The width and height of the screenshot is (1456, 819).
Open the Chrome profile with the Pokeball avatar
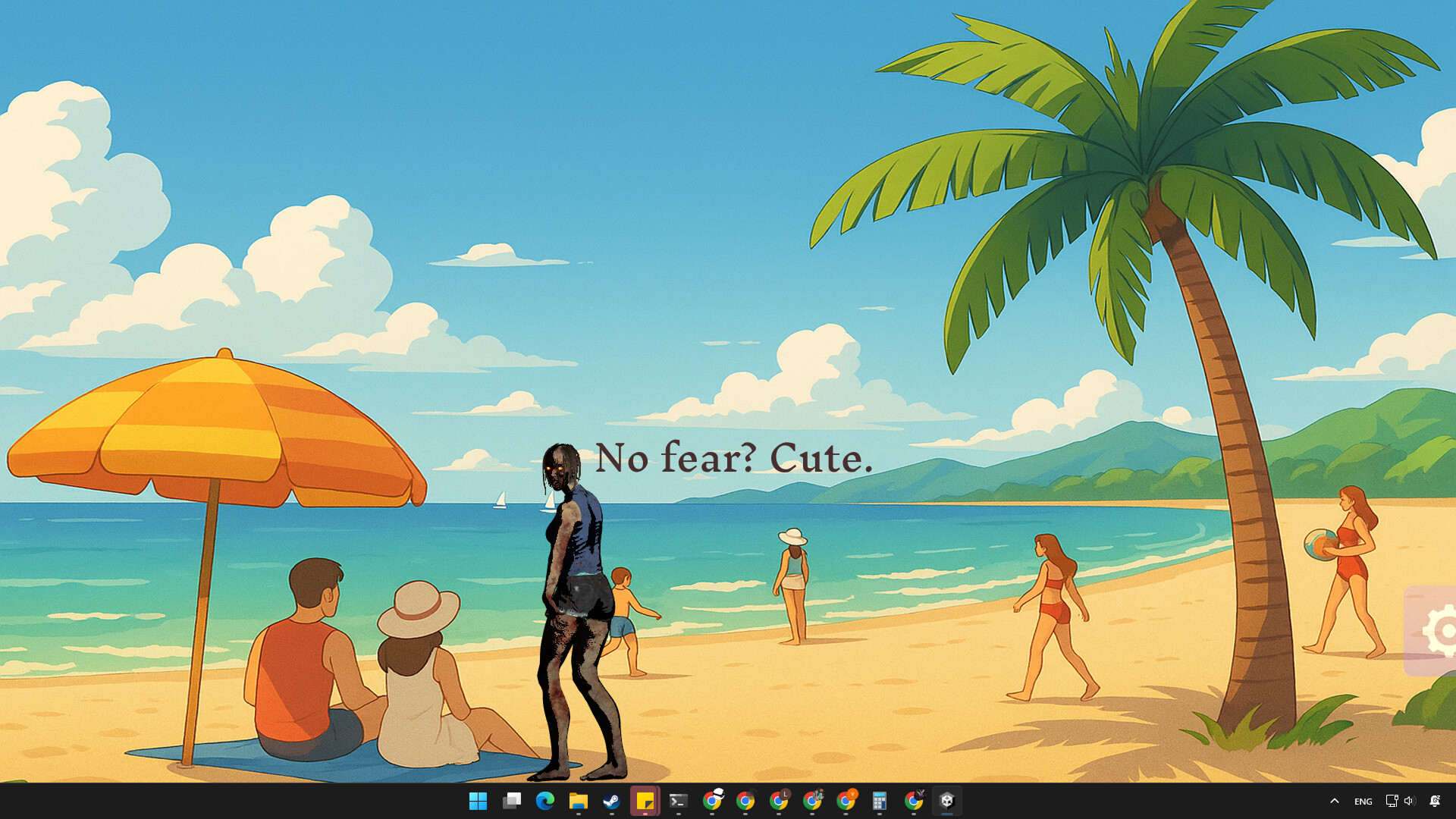[x=712, y=801]
